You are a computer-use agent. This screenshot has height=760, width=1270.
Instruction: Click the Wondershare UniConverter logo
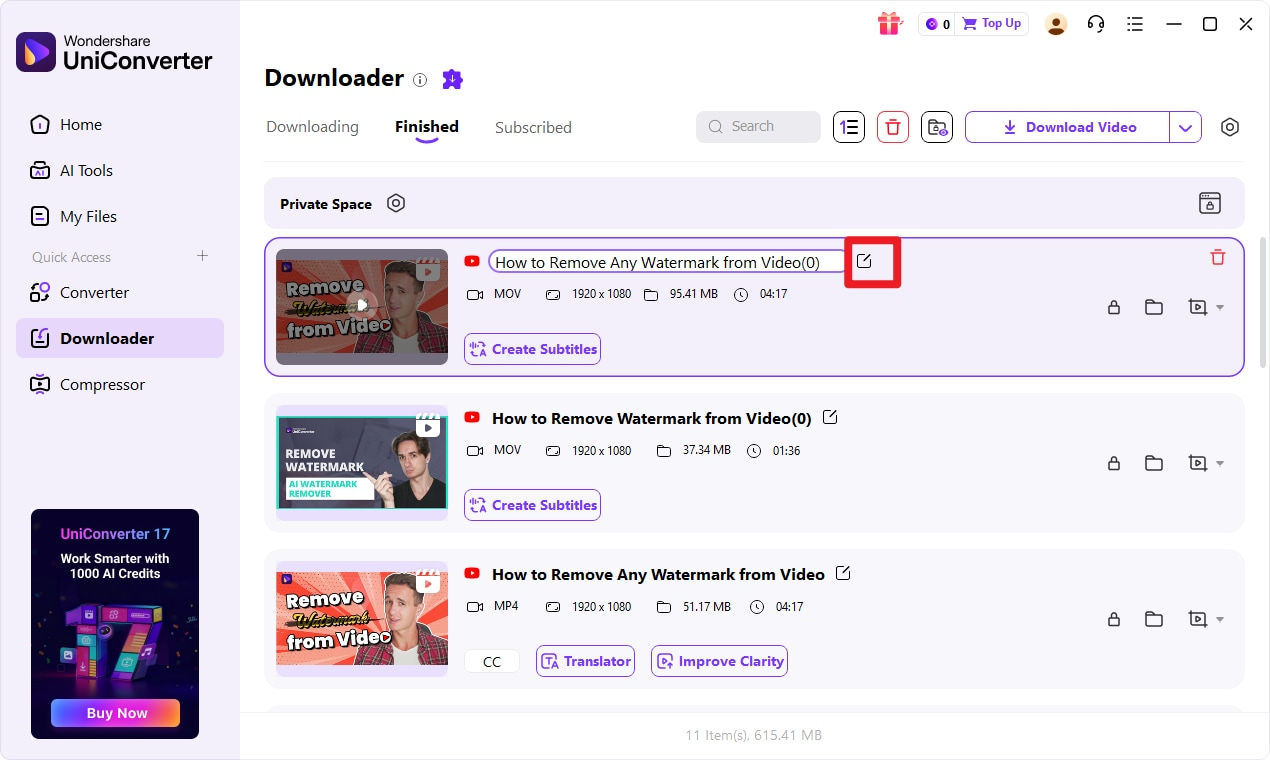(x=114, y=52)
